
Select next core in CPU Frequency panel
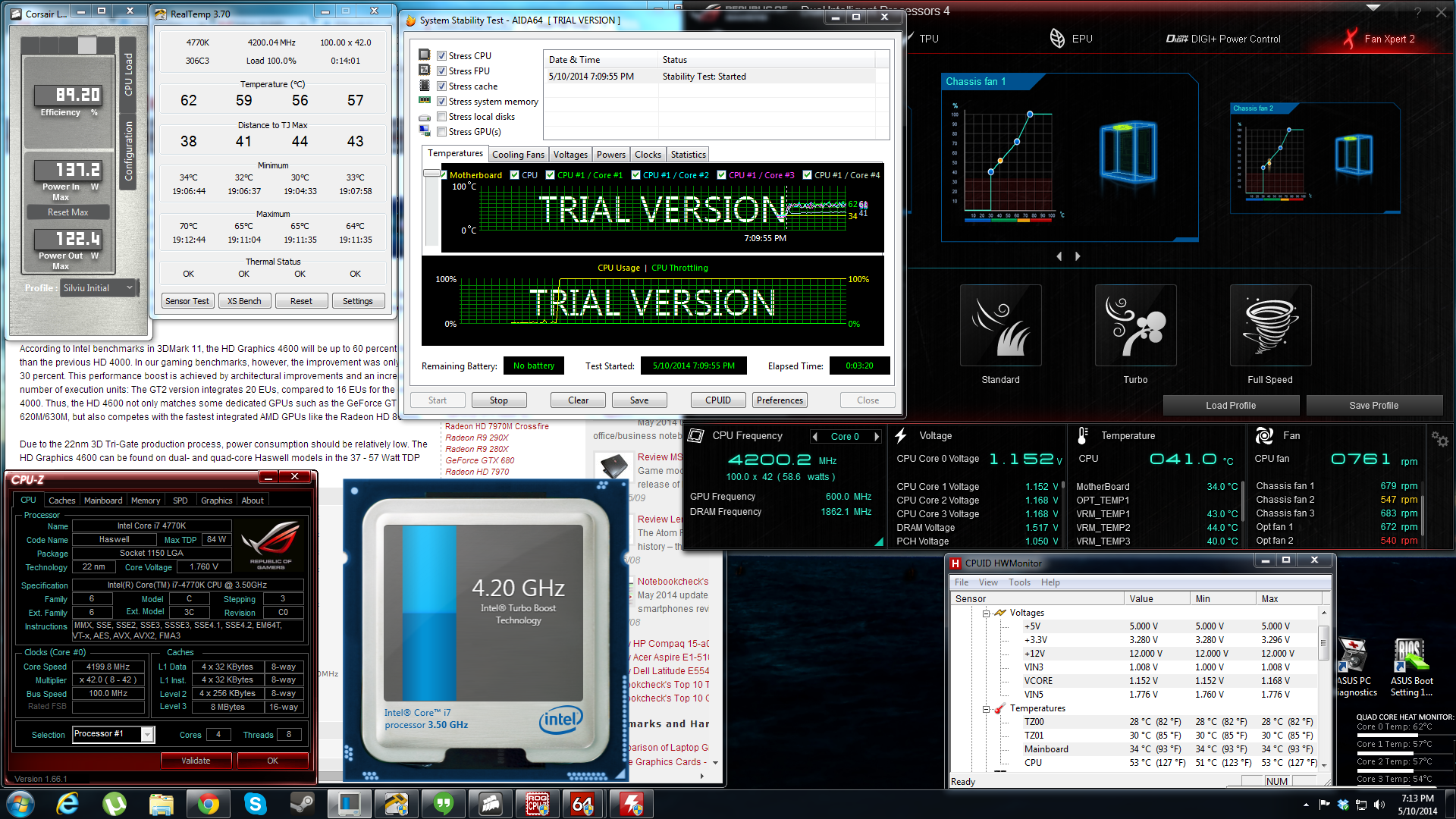point(877,436)
